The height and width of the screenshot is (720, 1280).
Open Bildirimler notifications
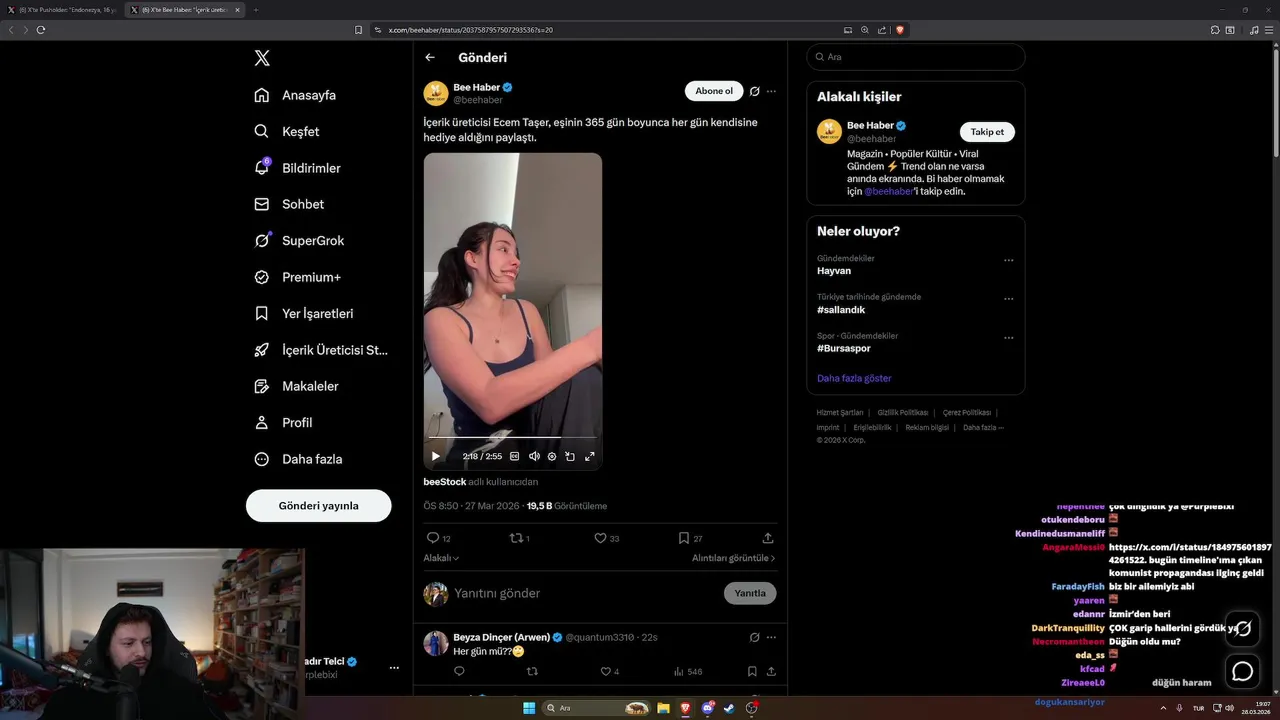pyautogui.click(x=297, y=168)
